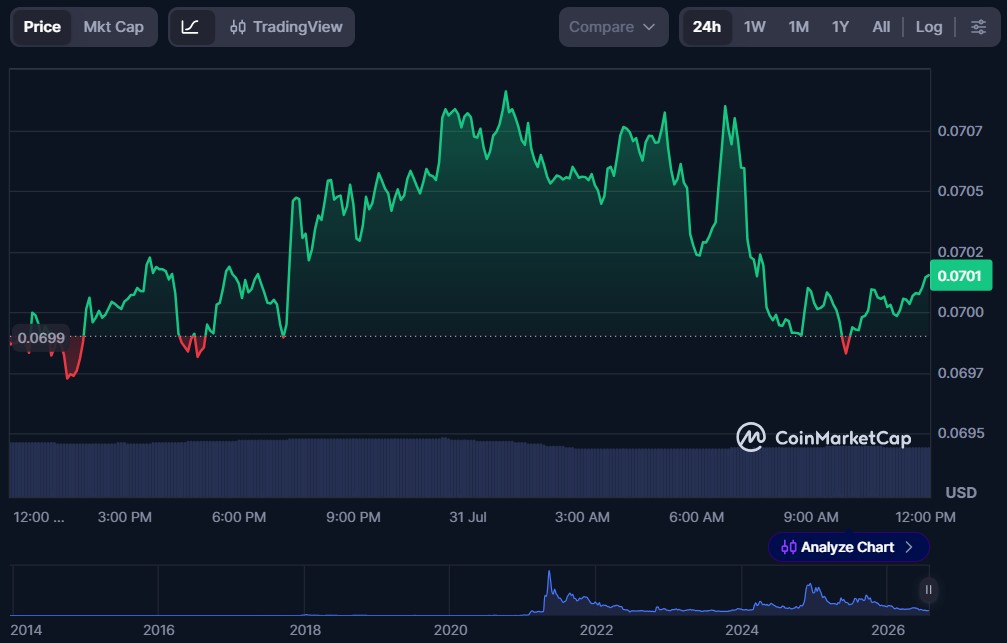
Task: Click 2020 on the mini timeline
Action: point(450,630)
